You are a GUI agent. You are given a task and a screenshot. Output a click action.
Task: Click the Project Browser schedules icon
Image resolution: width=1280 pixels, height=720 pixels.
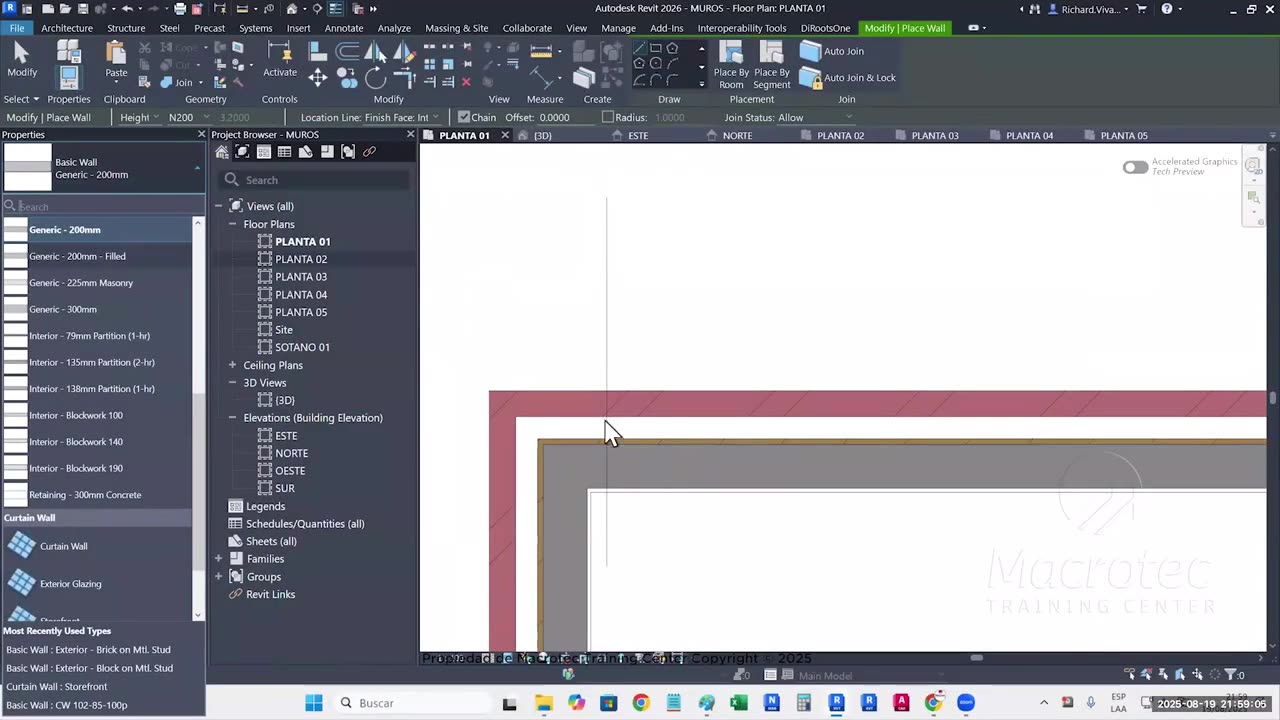(285, 152)
